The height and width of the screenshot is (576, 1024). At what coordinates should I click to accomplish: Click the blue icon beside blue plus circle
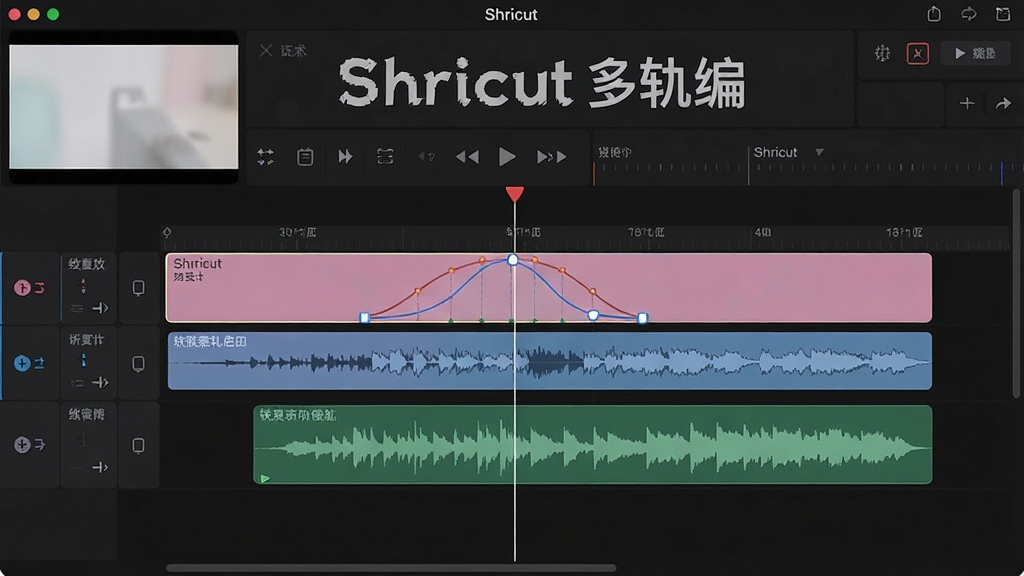[39, 363]
